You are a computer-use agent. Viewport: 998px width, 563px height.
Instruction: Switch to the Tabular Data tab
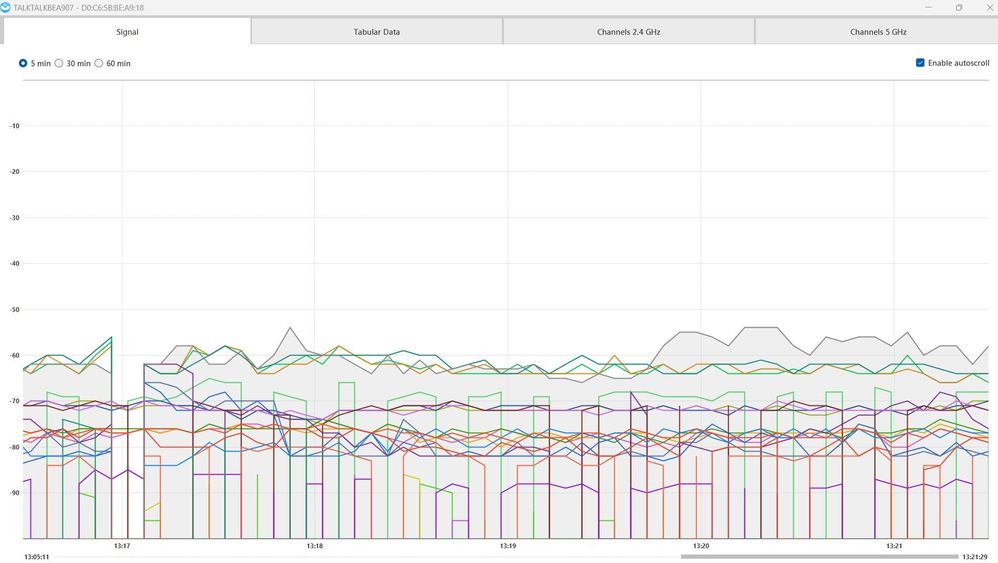[x=376, y=32]
